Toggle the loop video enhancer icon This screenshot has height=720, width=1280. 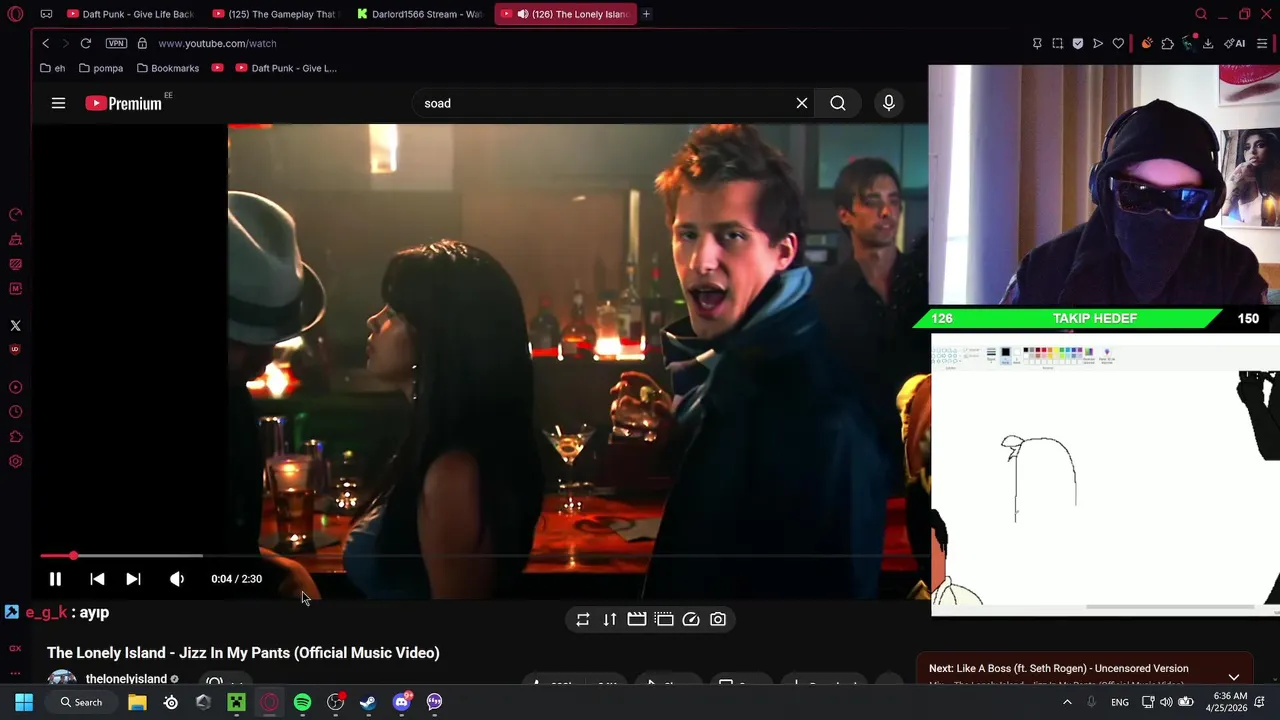[583, 620]
